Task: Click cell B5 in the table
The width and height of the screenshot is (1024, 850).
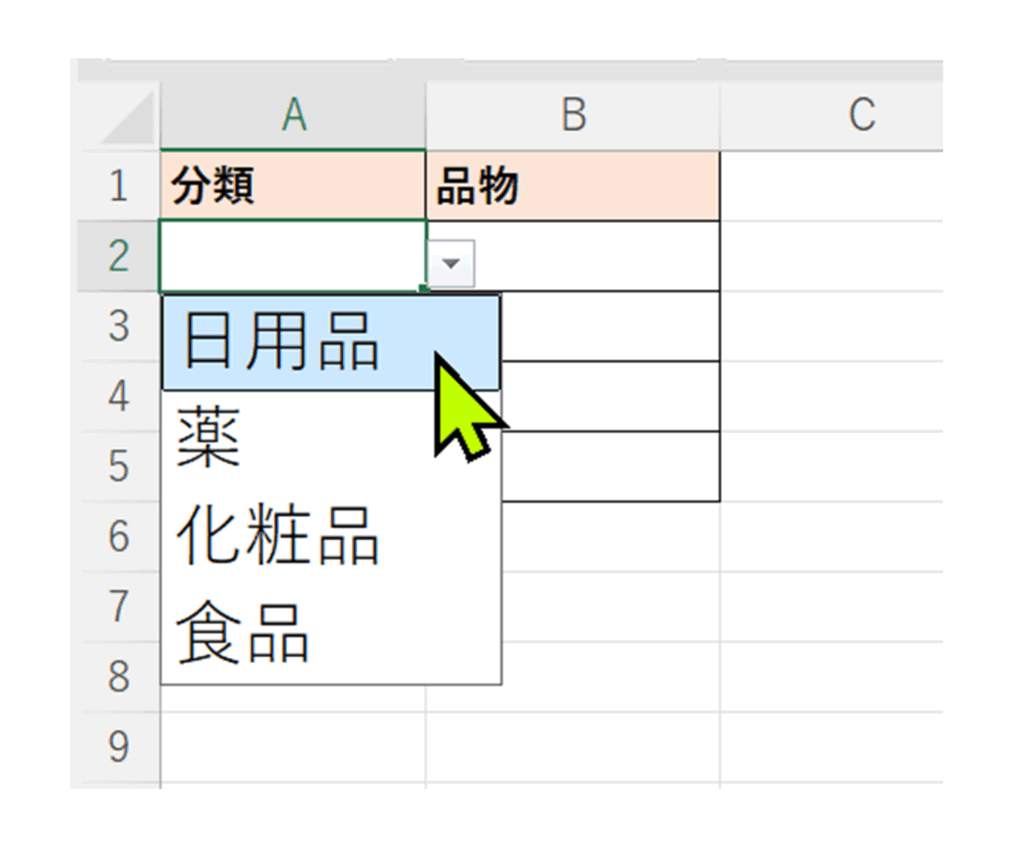Action: coord(610,467)
